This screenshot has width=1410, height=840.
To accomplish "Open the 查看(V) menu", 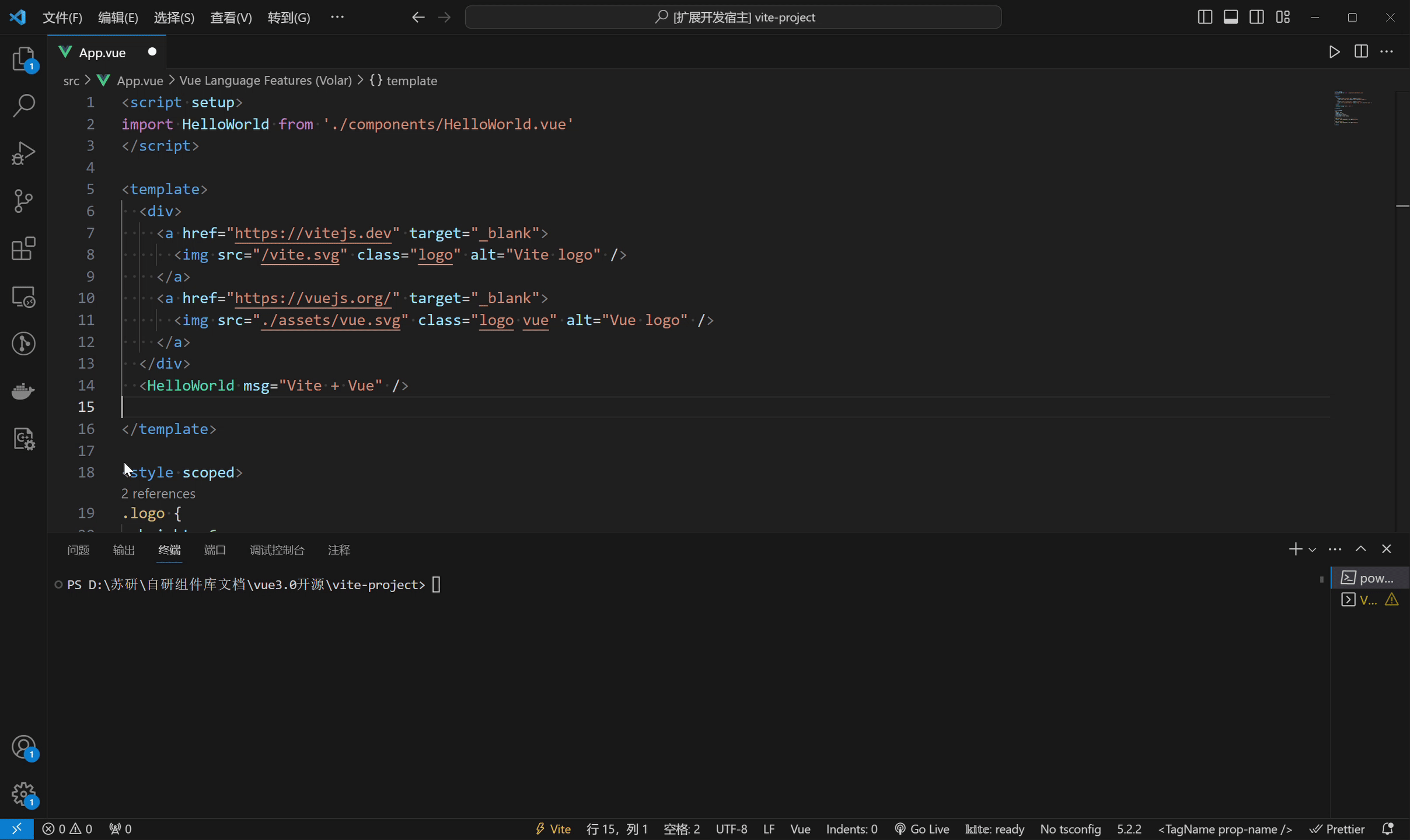I will click(231, 17).
